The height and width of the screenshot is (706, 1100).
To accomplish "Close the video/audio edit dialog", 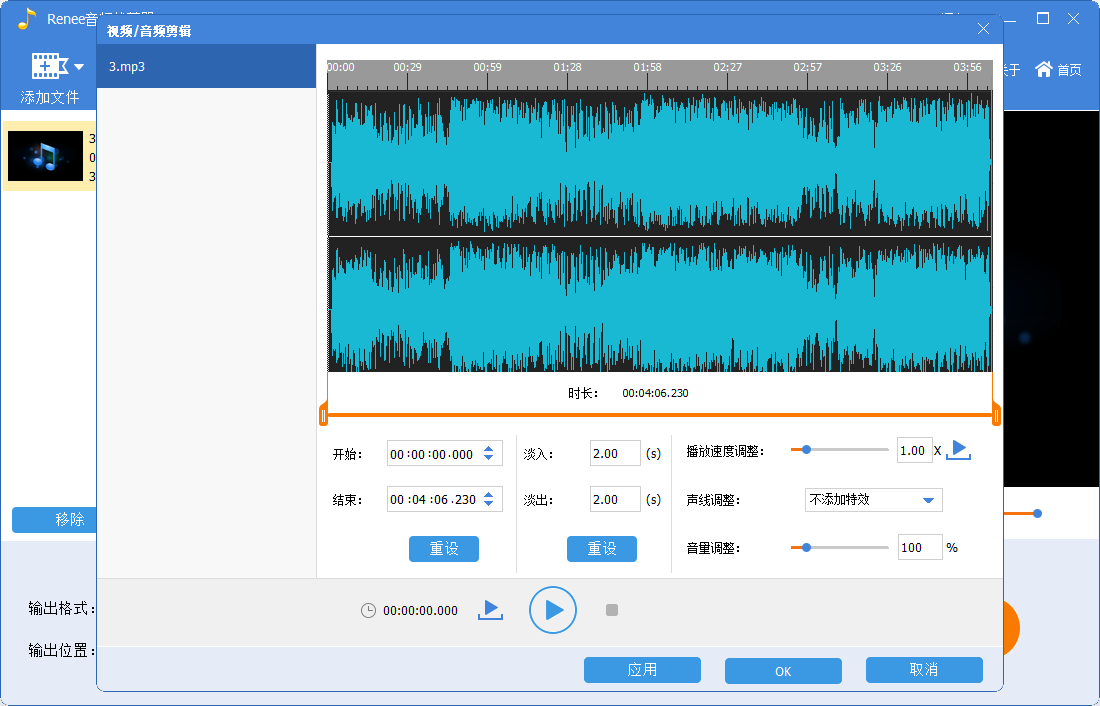I will pos(983,29).
